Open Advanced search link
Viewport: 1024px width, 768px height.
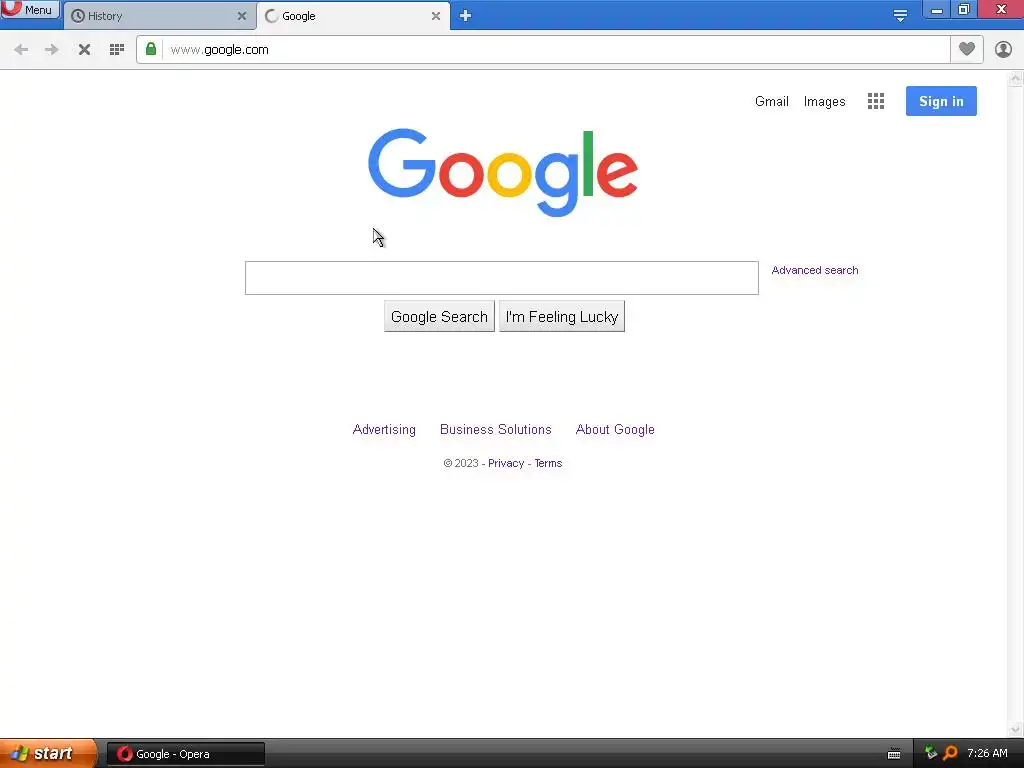(x=815, y=270)
